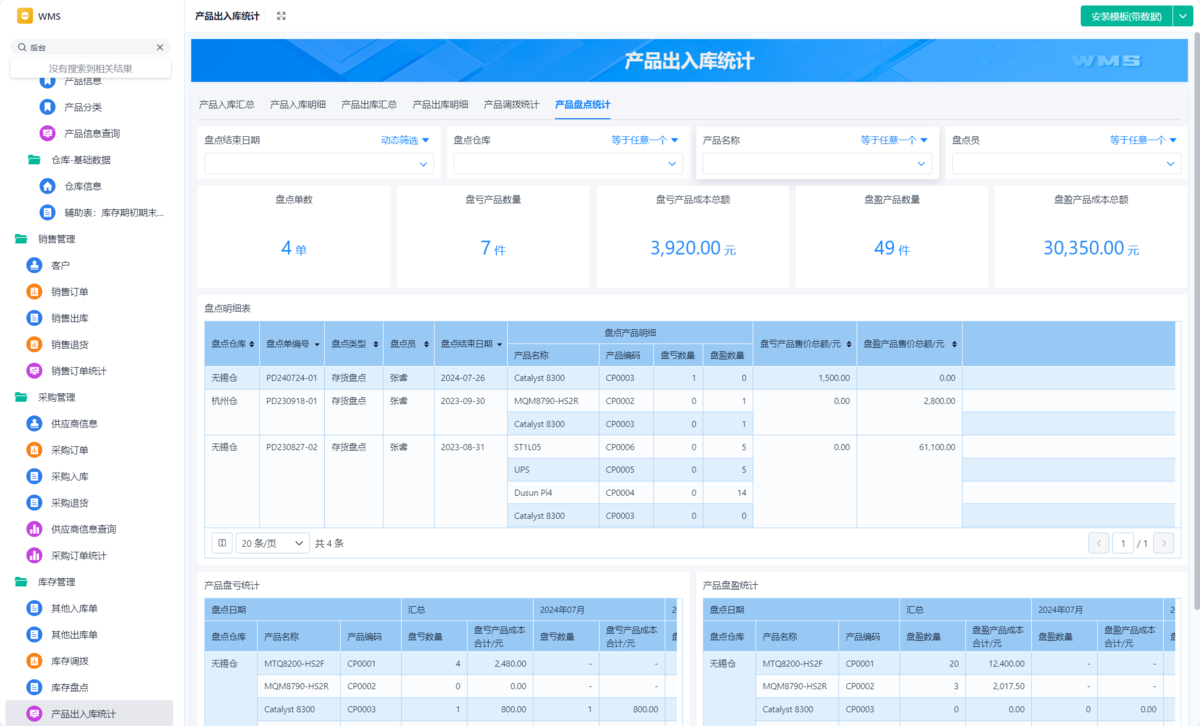1200x726 pixels.
Task: Switch to the 产品出库明细 tab
Action: click(440, 104)
